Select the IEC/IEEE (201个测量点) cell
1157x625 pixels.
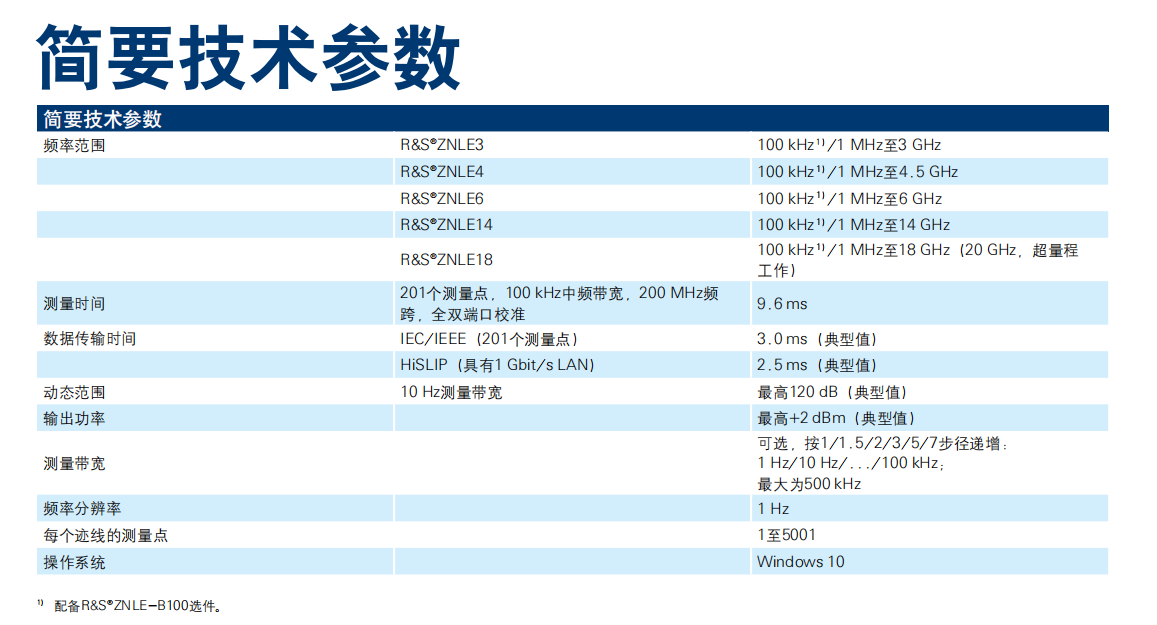coord(489,339)
